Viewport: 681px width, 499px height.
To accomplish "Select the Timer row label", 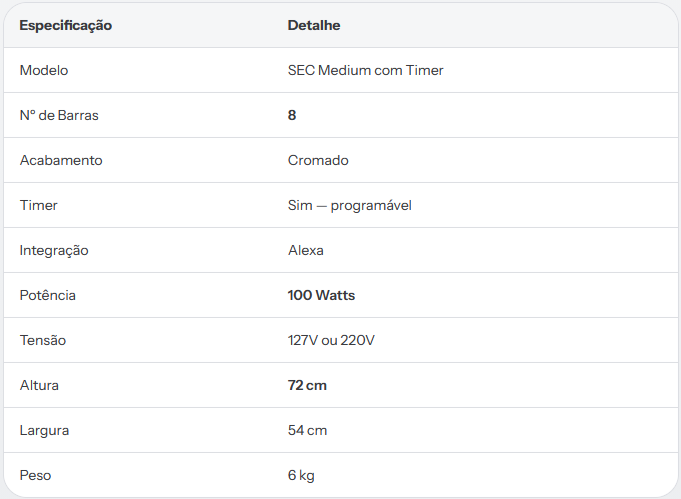I will click(39, 205).
